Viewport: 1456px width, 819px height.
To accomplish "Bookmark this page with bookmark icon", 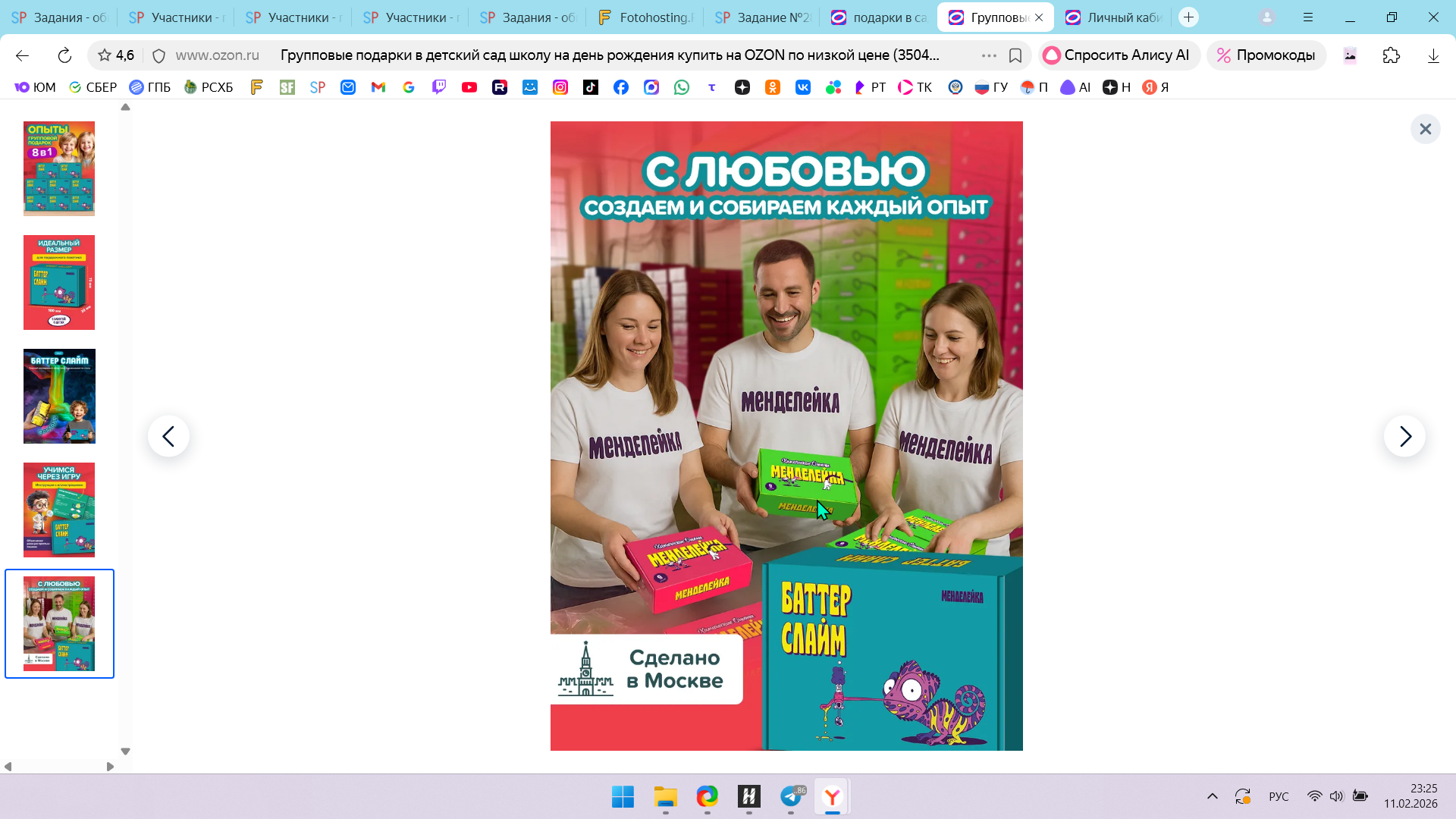I will [1015, 55].
